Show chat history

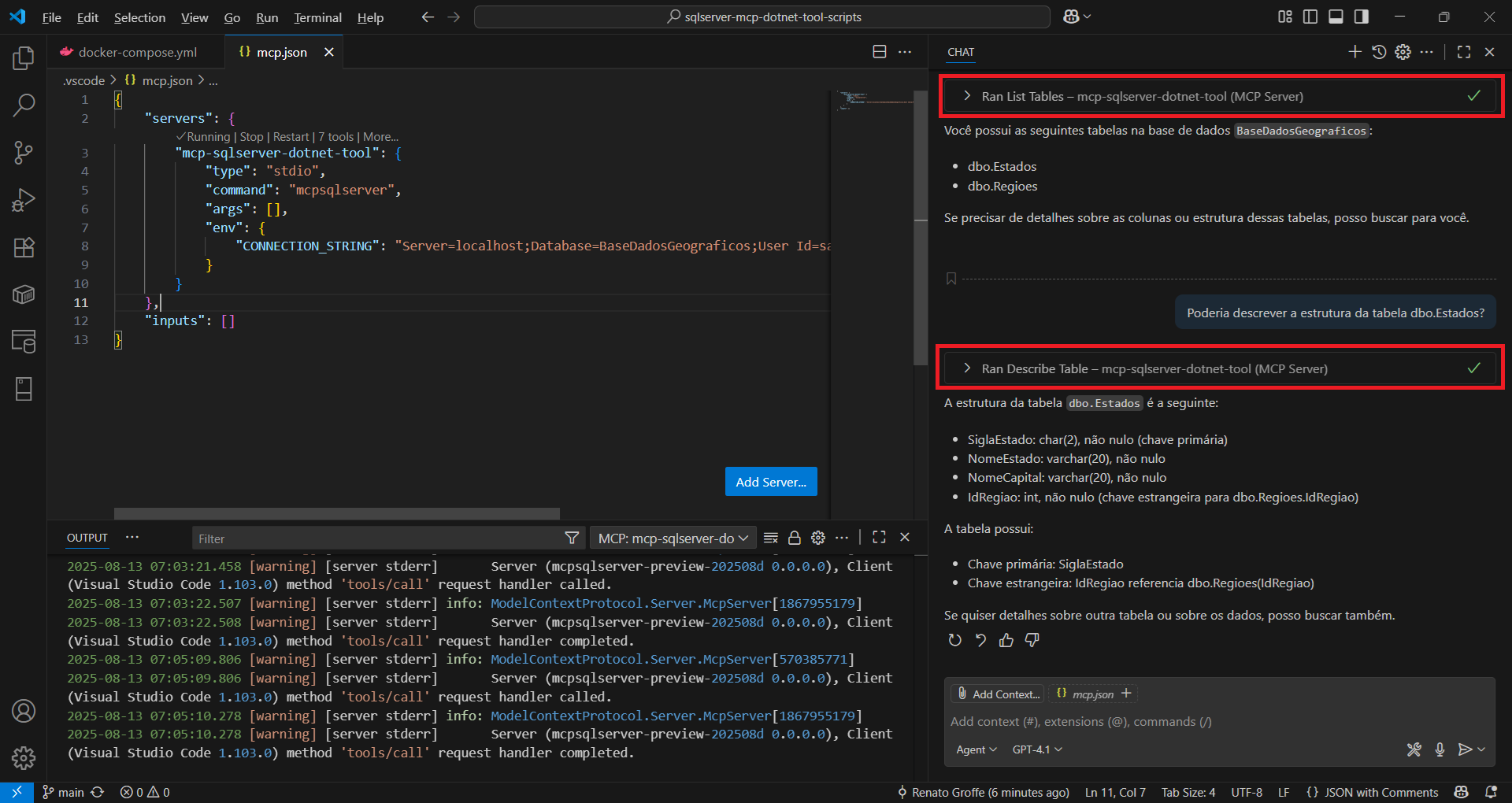click(x=1379, y=52)
